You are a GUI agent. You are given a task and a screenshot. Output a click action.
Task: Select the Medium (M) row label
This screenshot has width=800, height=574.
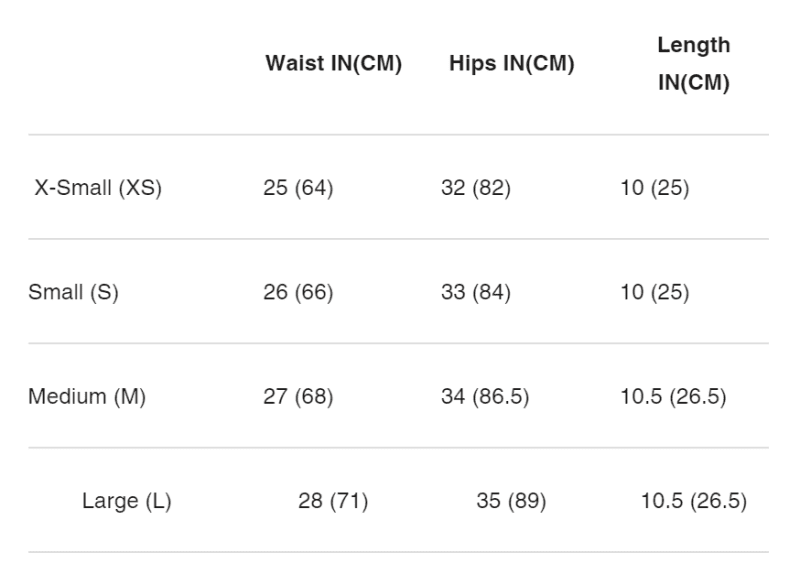pyautogui.click(x=87, y=396)
